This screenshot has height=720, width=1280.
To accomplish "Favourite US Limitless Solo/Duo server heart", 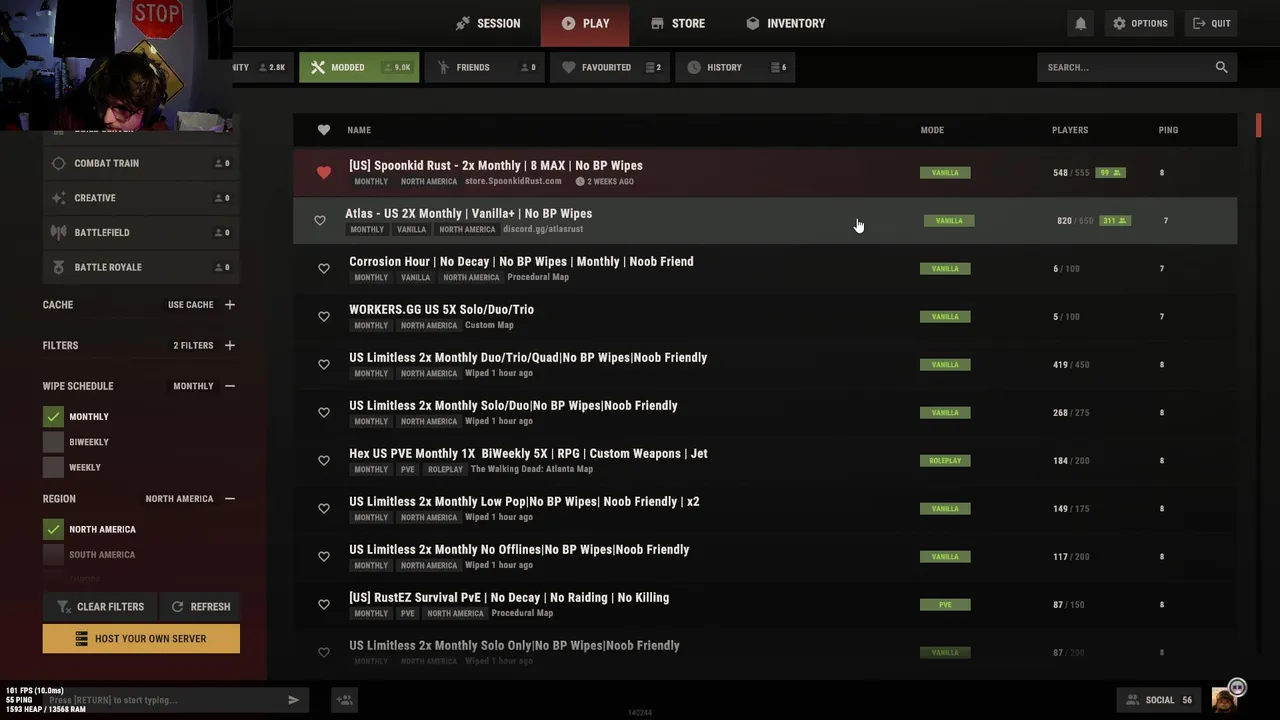I will (323, 412).
